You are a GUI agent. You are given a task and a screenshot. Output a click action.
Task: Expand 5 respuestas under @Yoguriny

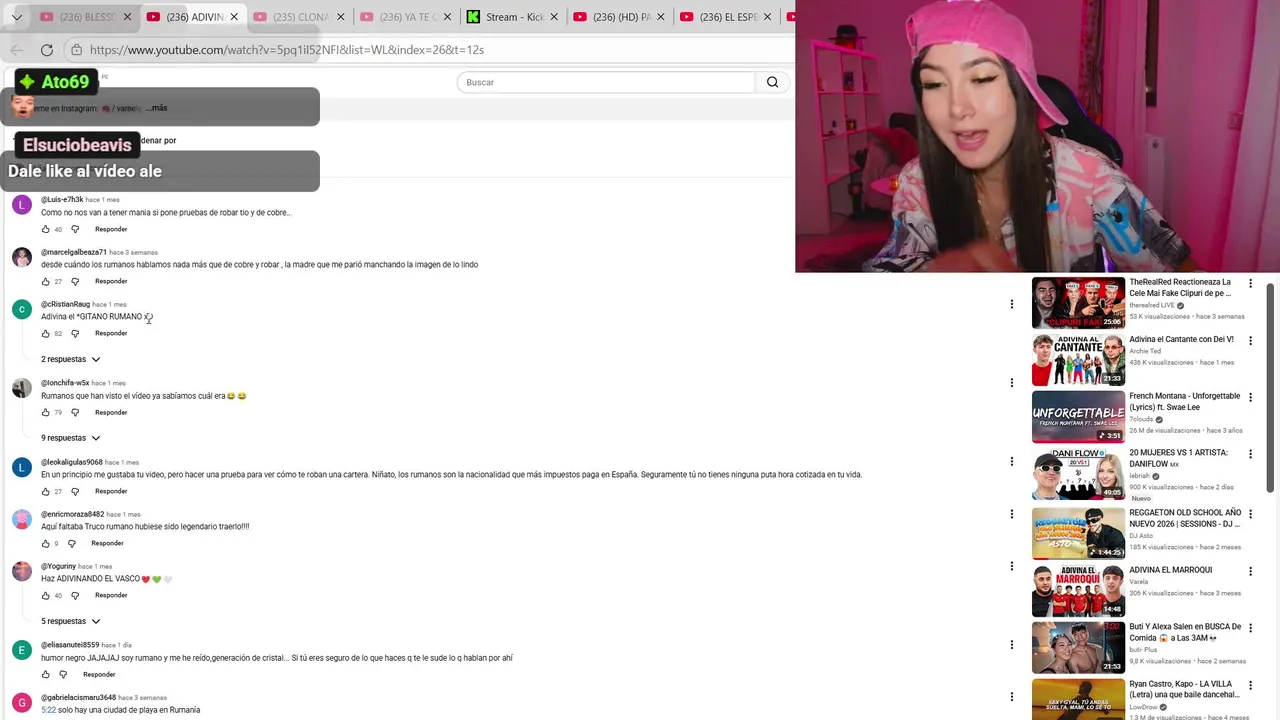tap(70, 621)
